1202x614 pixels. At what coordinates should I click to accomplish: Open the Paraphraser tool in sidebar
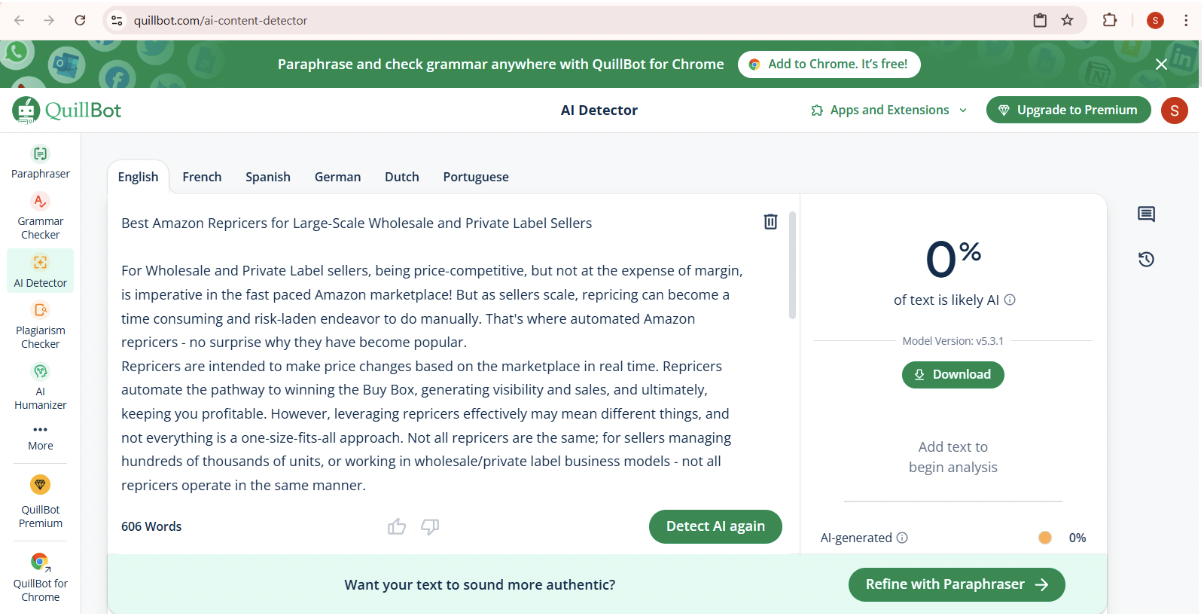coord(40,162)
